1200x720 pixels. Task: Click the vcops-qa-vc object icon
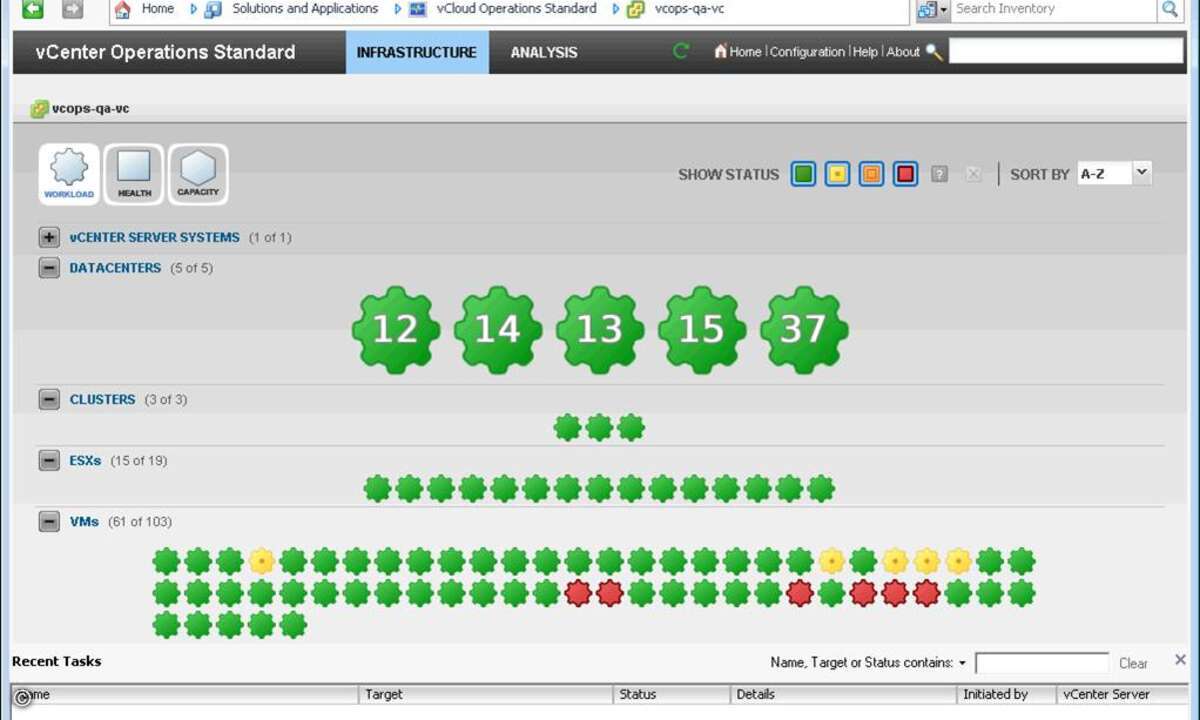(40, 108)
